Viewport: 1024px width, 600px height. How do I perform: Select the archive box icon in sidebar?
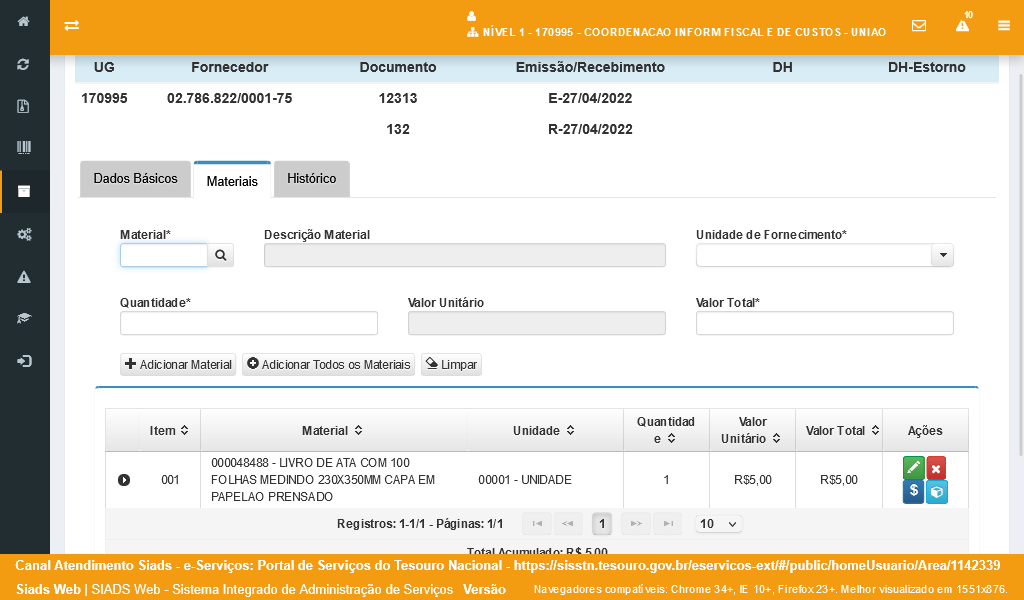(24, 191)
